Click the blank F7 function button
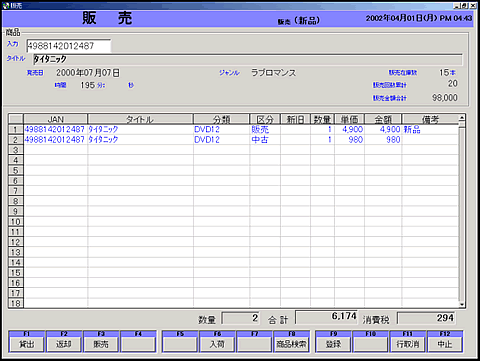This screenshot has width=480, height=361. 254,344
